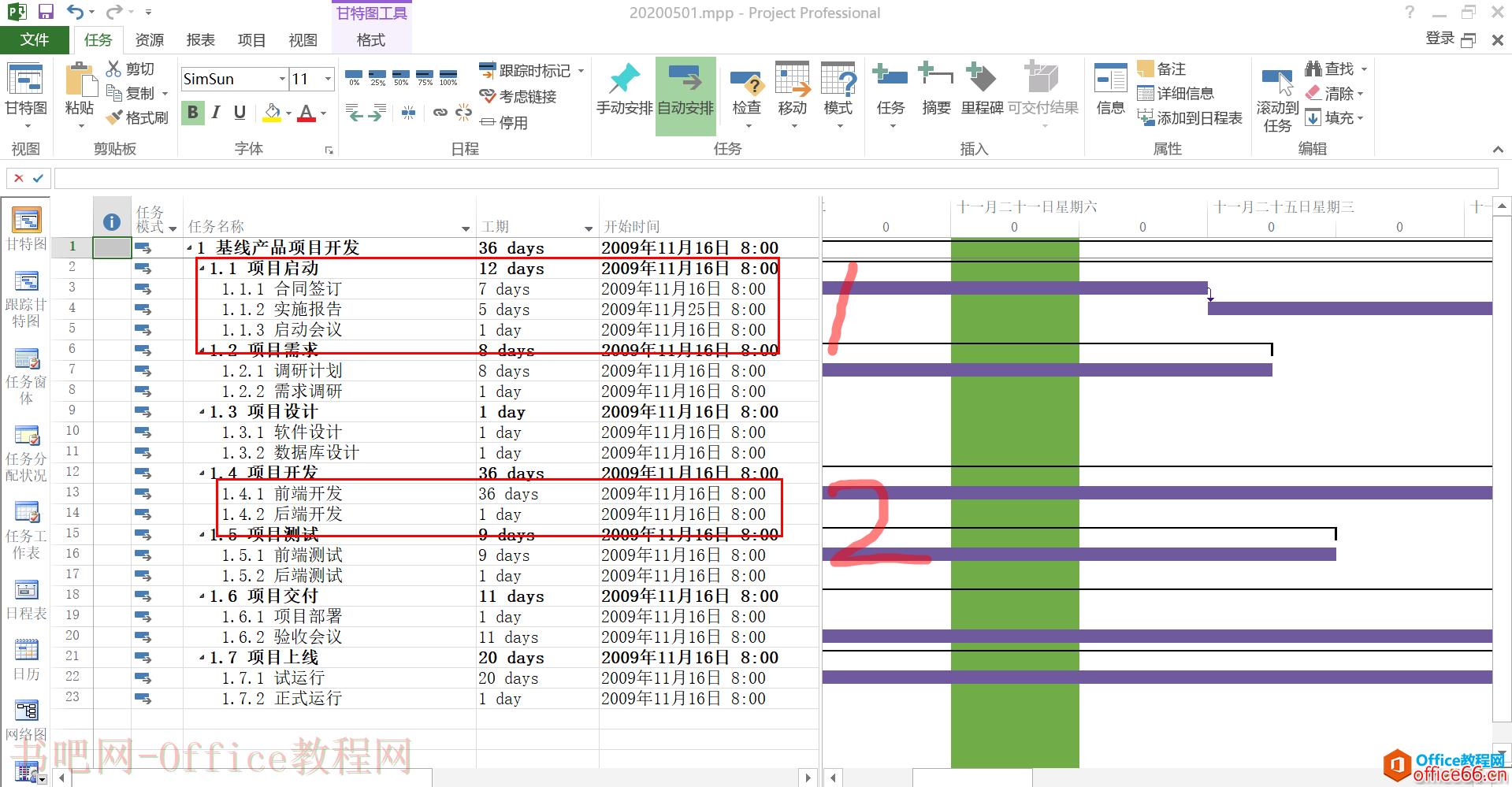Click the Copy button
The width and height of the screenshot is (1512, 787).
click(x=131, y=93)
